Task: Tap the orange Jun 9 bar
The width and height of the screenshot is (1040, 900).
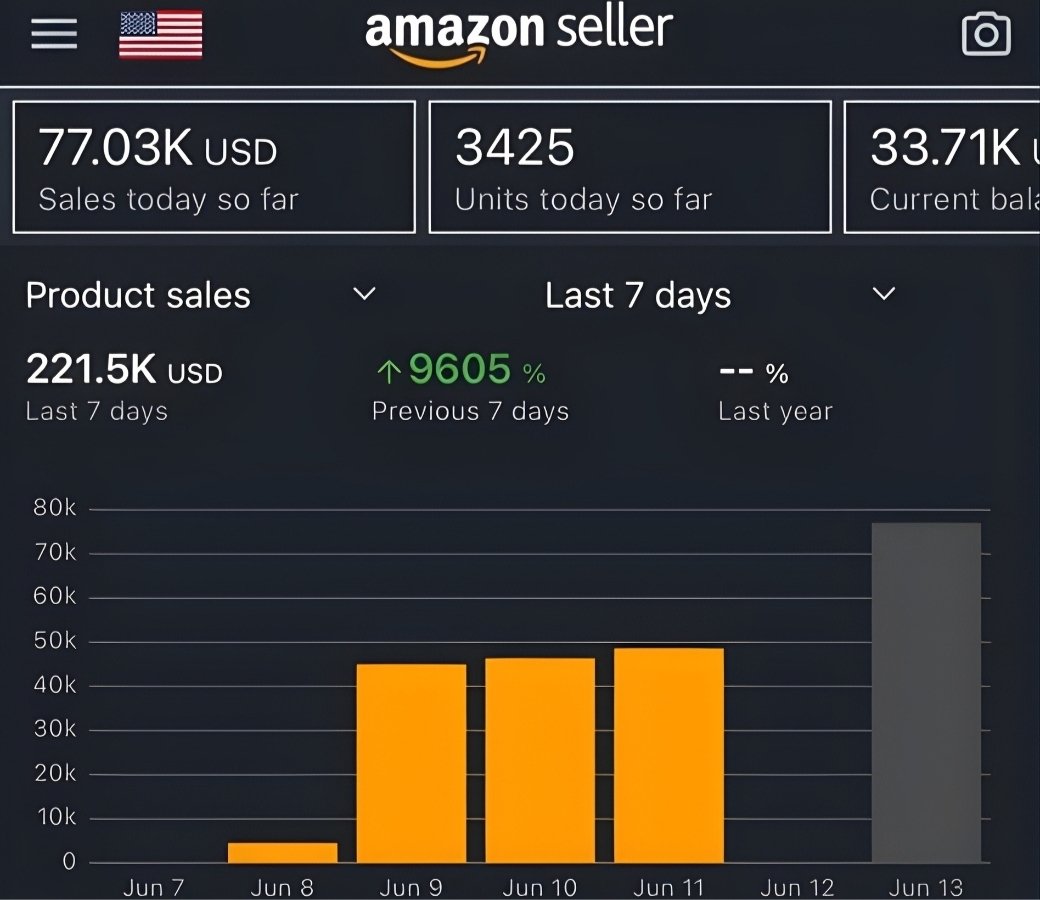Action: coord(411,763)
